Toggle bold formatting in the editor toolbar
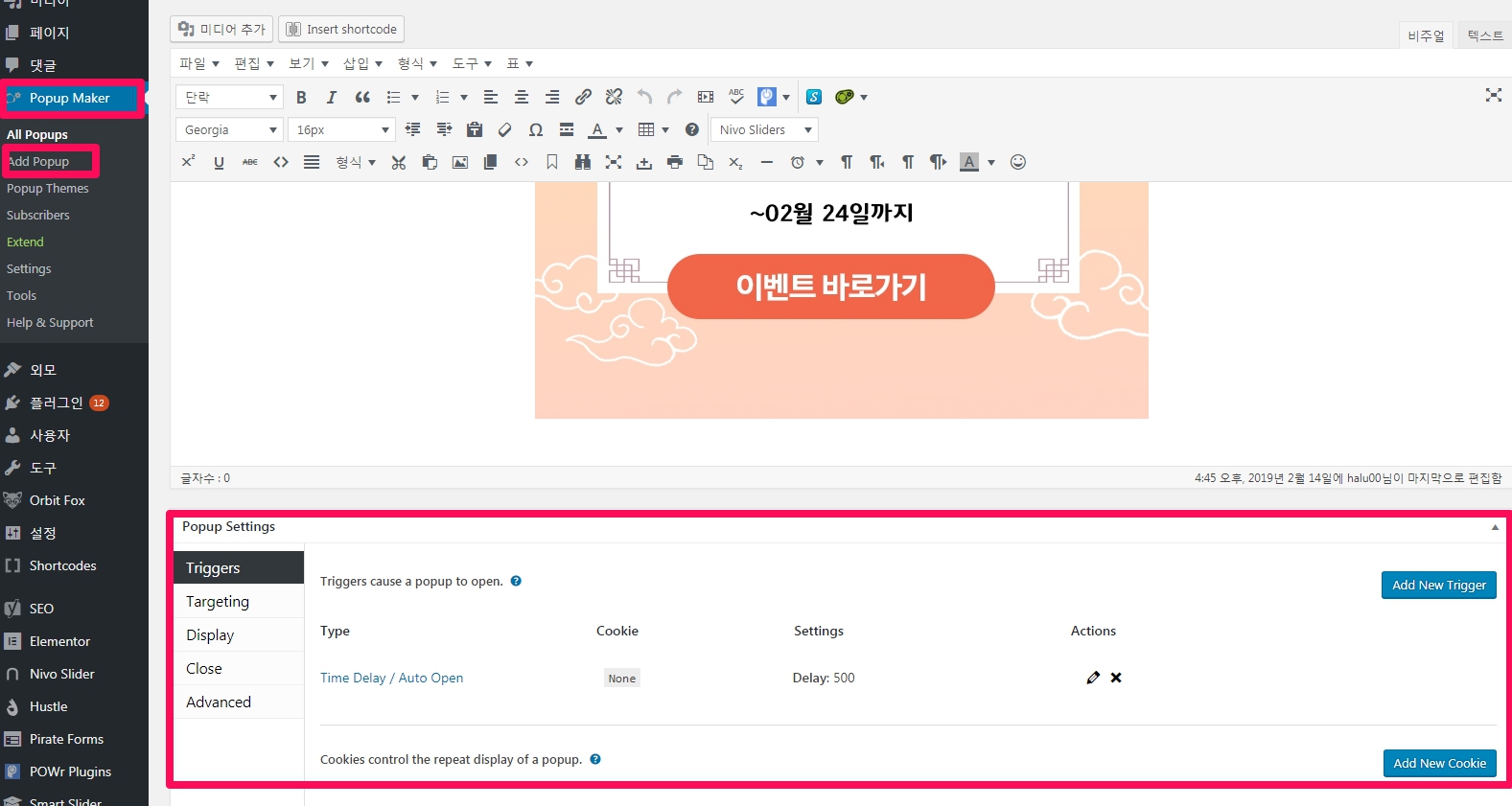 point(301,97)
